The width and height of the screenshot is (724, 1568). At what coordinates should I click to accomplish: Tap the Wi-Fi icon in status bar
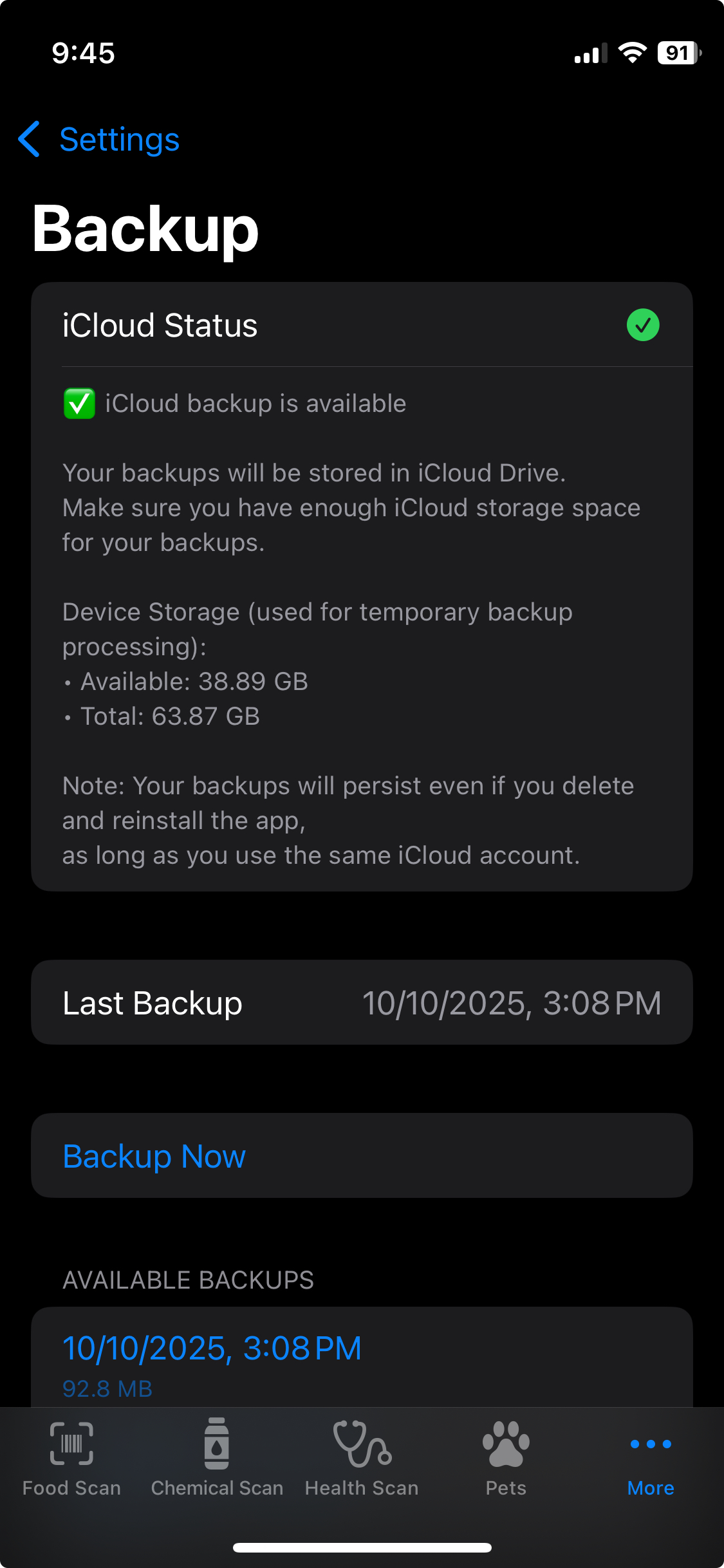coord(633,53)
